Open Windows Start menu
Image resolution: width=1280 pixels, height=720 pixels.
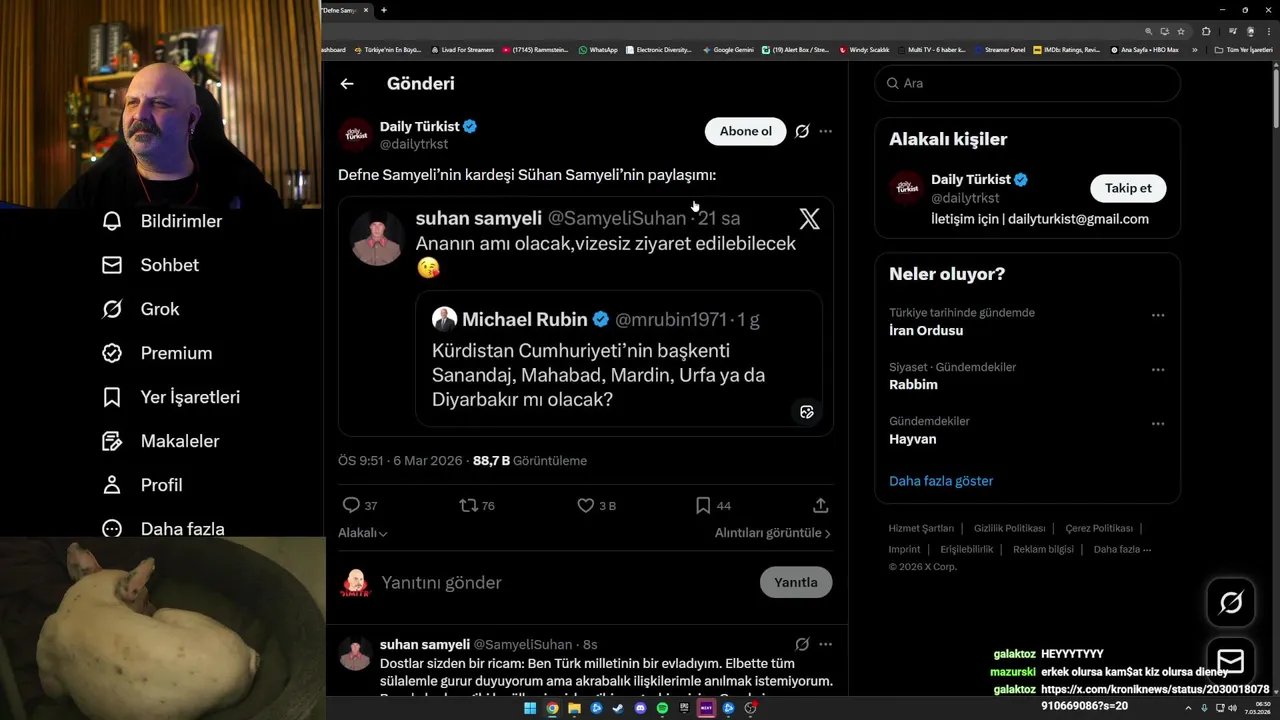pyautogui.click(x=530, y=708)
